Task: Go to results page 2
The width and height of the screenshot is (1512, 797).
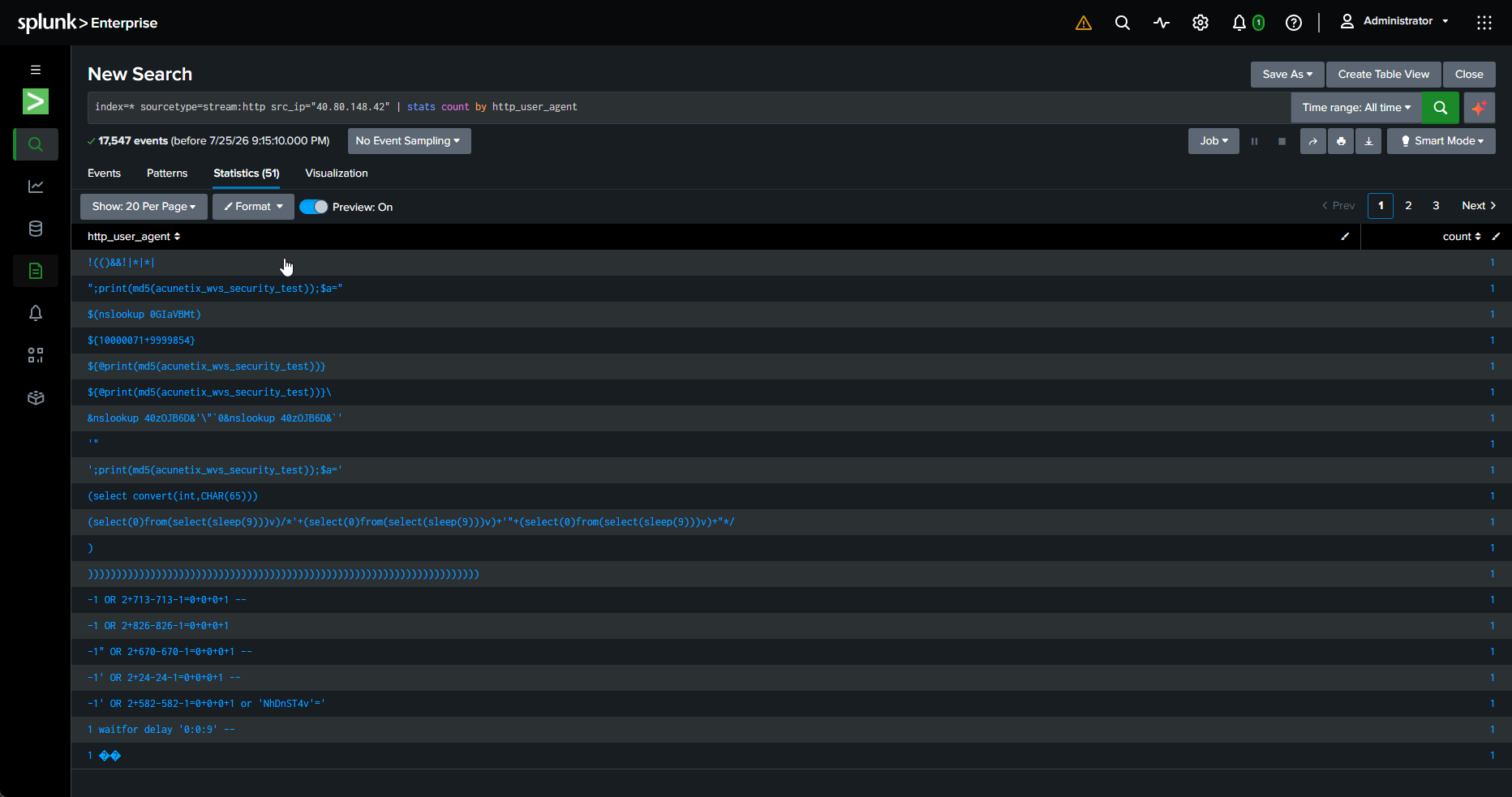Action: tap(1408, 206)
